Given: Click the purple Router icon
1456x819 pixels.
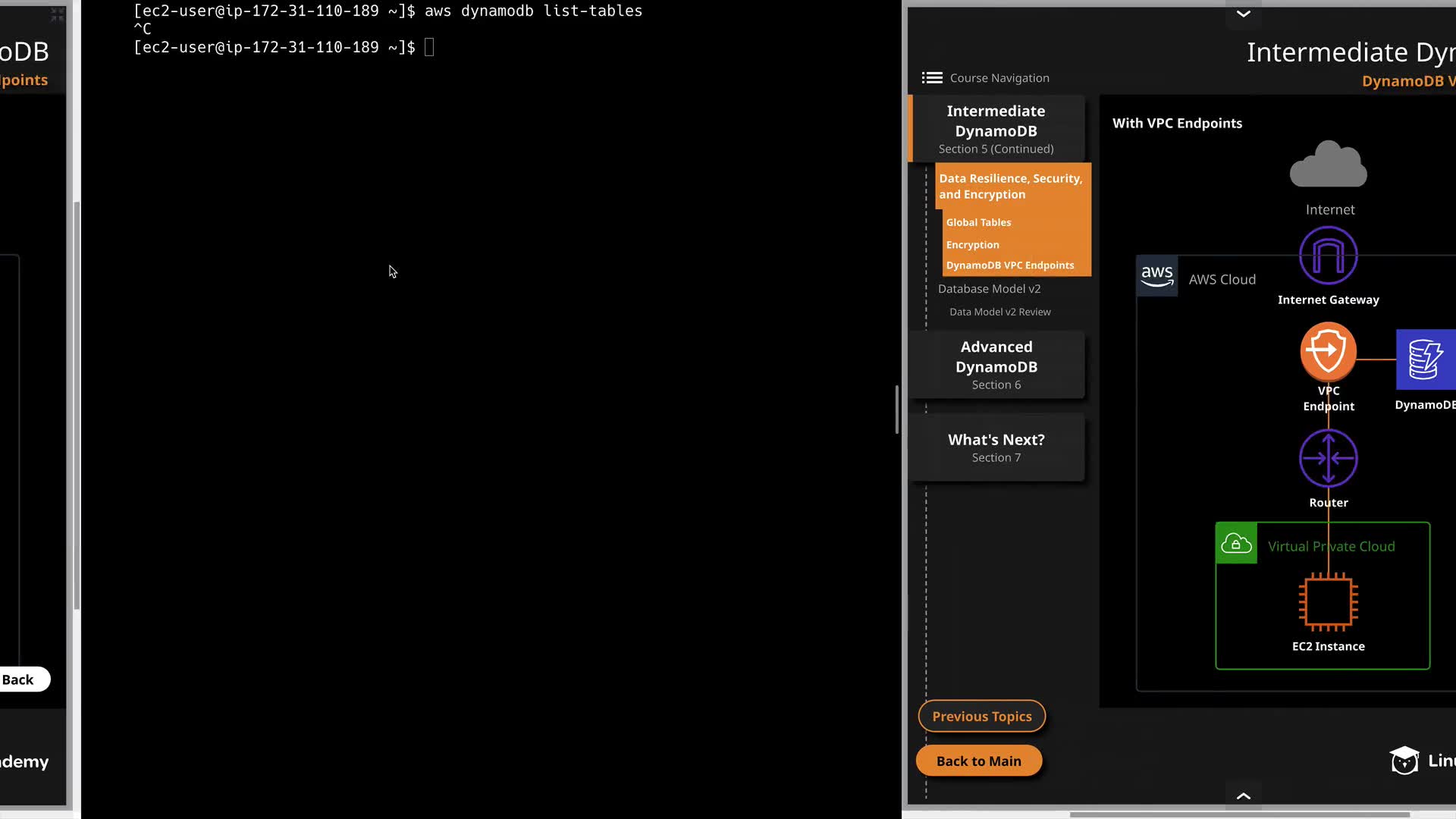Looking at the screenshot, I should click(1328, 458).
